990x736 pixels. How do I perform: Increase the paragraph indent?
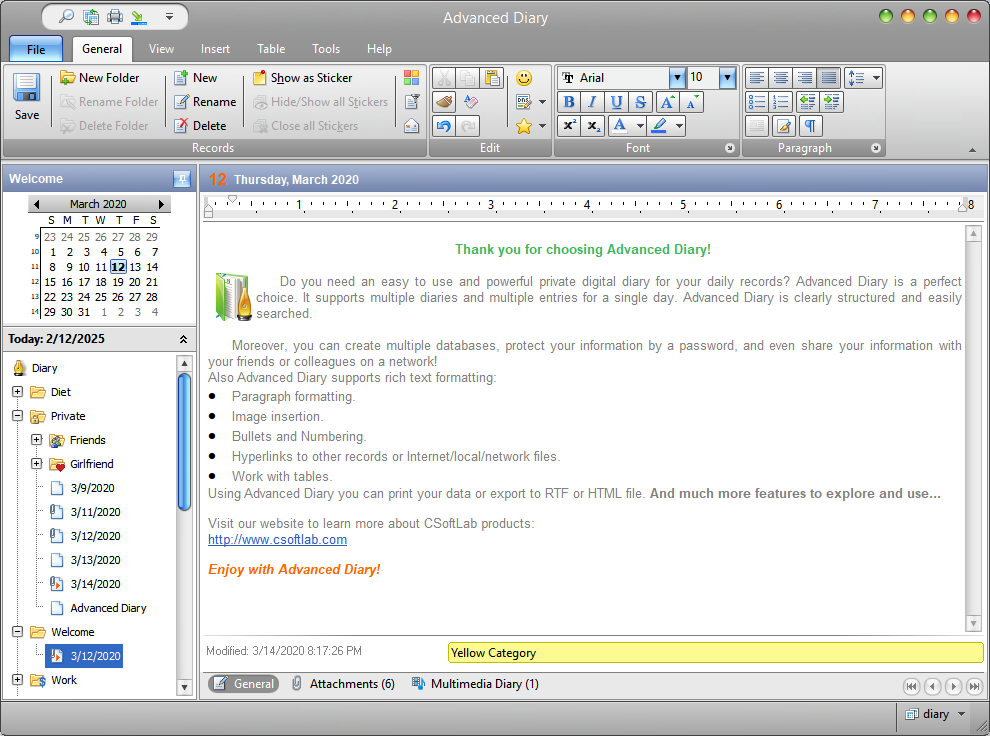(x=832, y=102)
